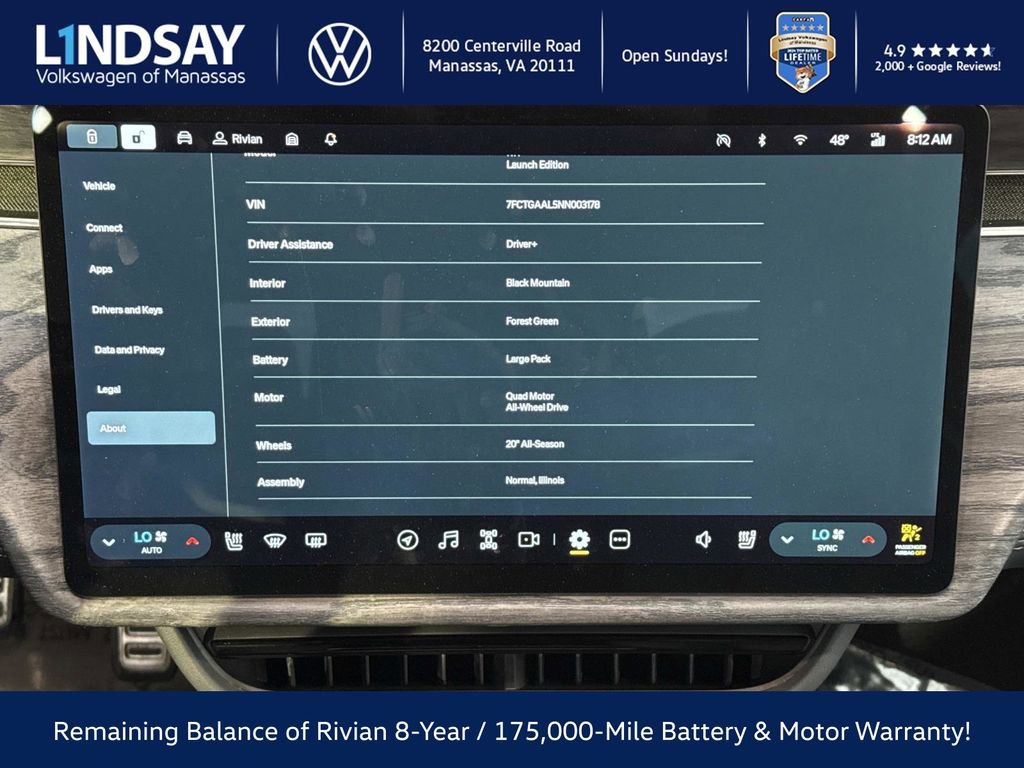This screenshot has height=768, width=1024.
Task: Open the music player icon
Action: [x=451, y=539]
